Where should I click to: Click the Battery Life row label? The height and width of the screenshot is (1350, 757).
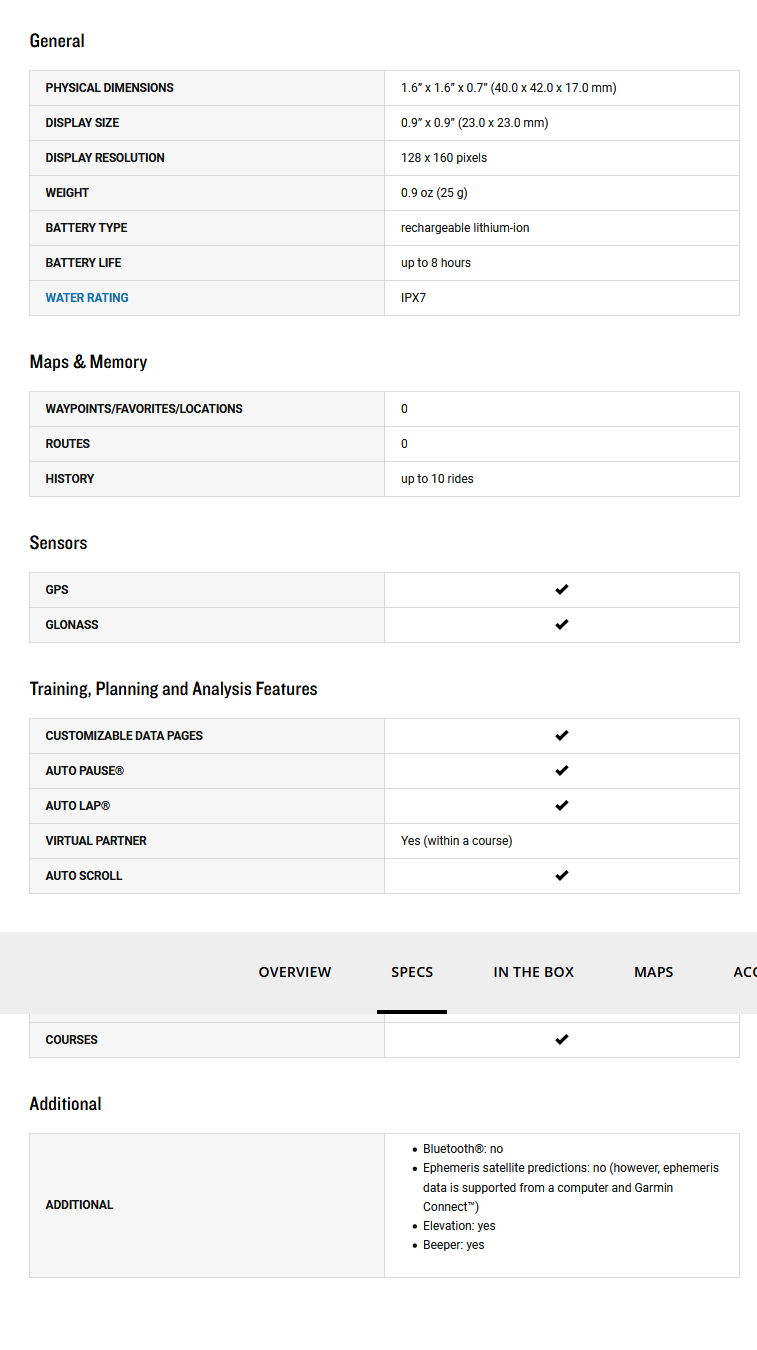pos(83,263)
